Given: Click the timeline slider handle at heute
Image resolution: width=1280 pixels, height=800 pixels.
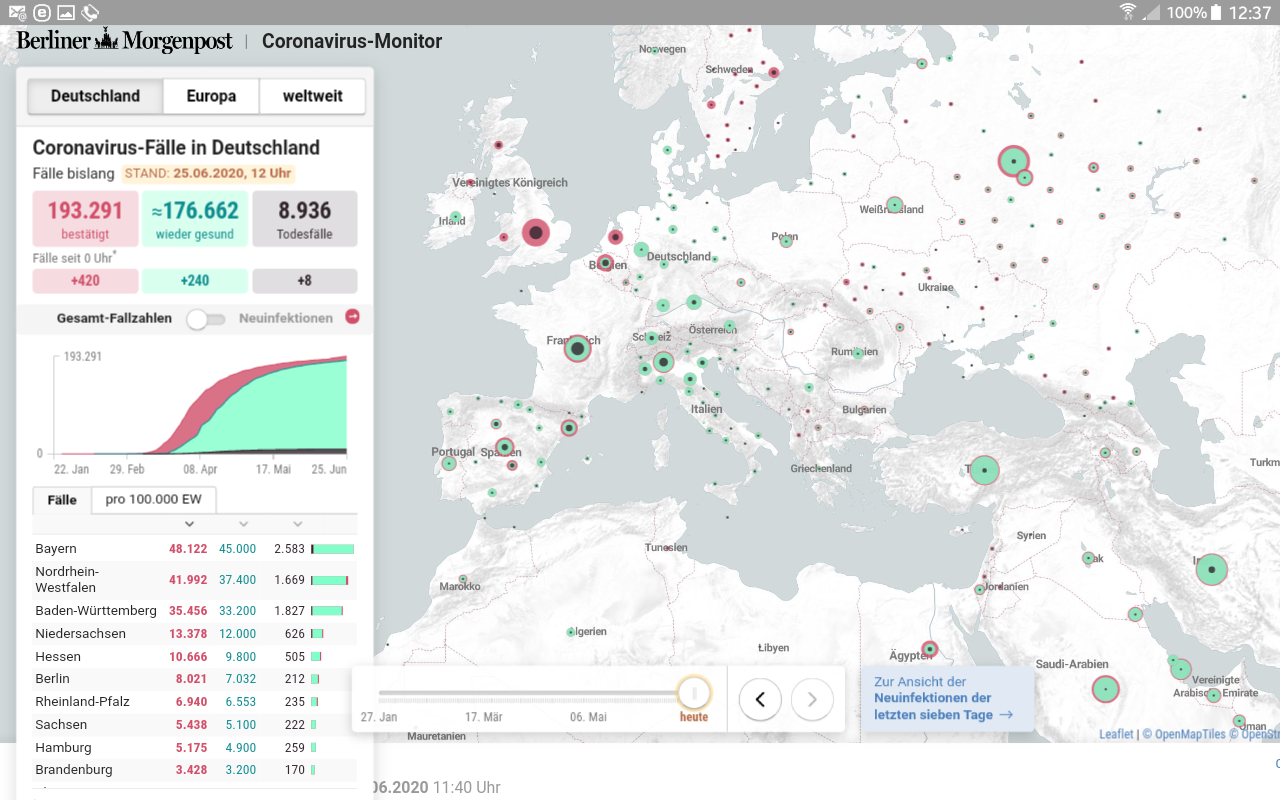Looking at the screenshot, I should click(x=694, y=693).
